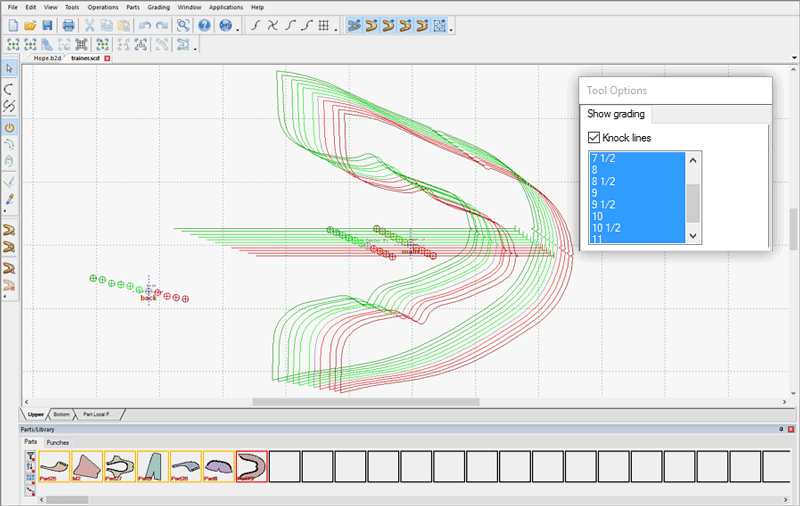Click the Parts panel horizontal scrollbar thumb
This screenshot has width=800, height=506.
[x=67, y=500]
